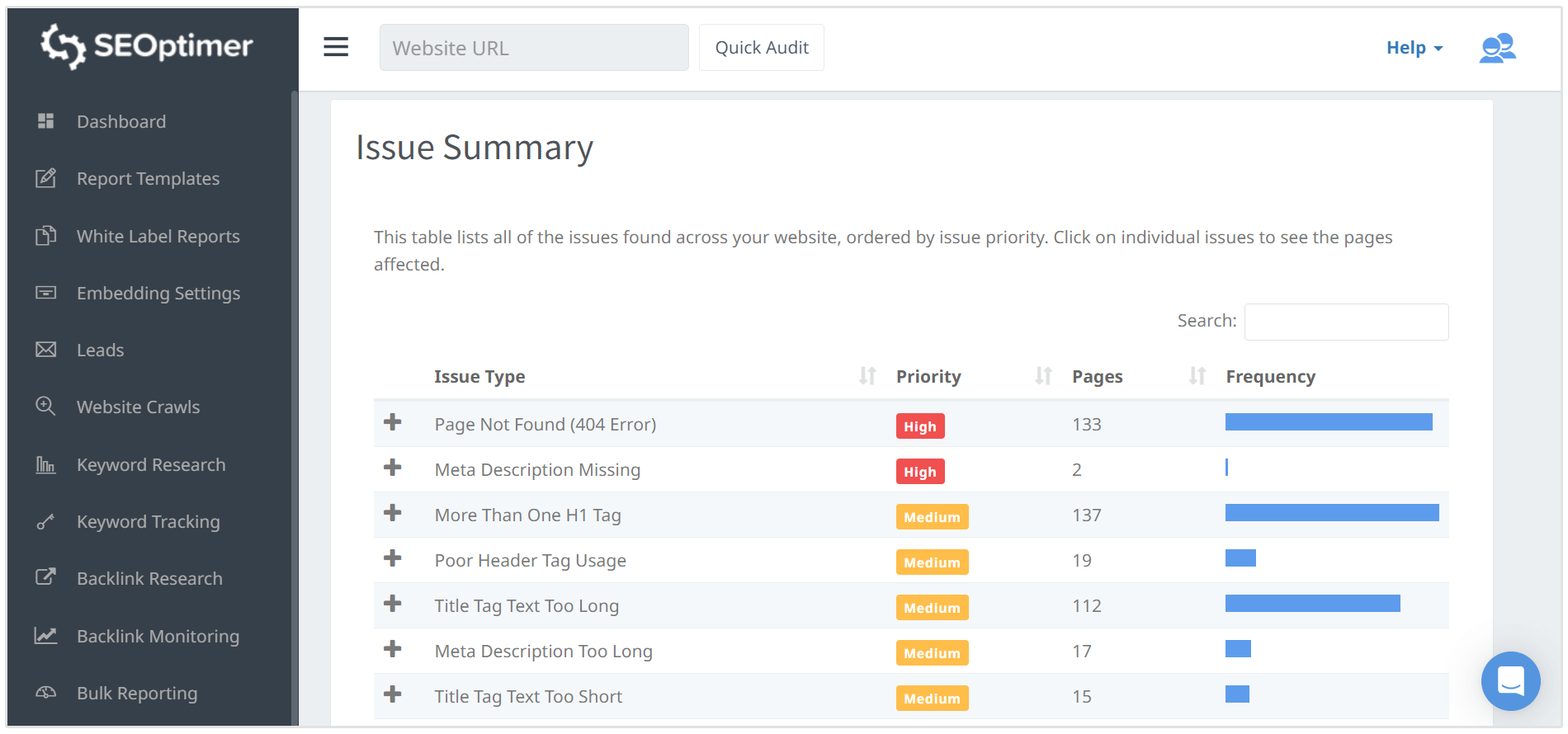This screenshot has width=1568, height=734.
Task: Open the Help dropdown menu
Action: 1414,48
